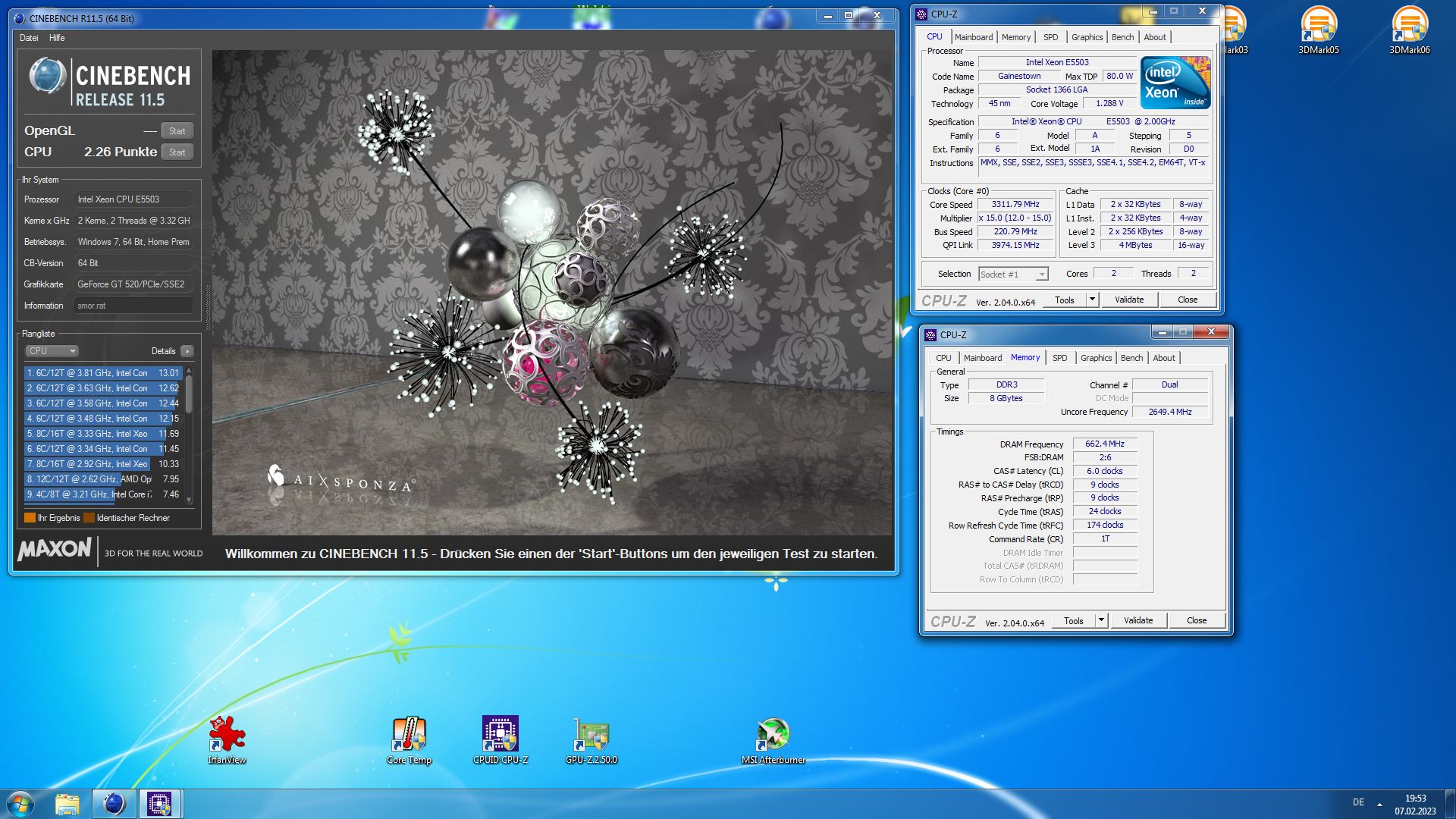
Task: Switch to About tab in top CPU-Z
Action: point(1155,37)
